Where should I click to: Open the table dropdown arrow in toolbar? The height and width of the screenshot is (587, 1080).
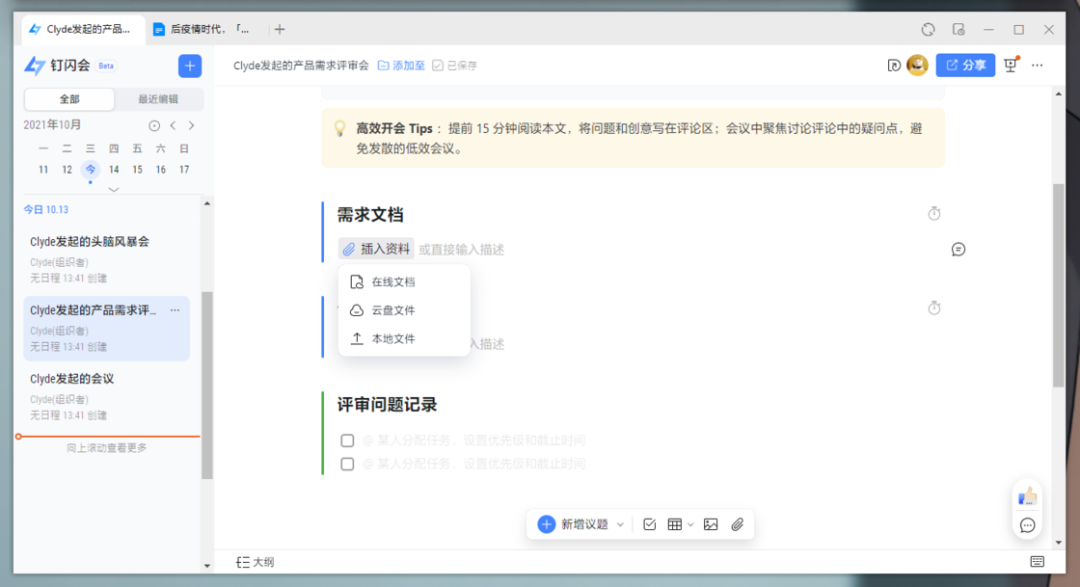[x=691, y=525]
